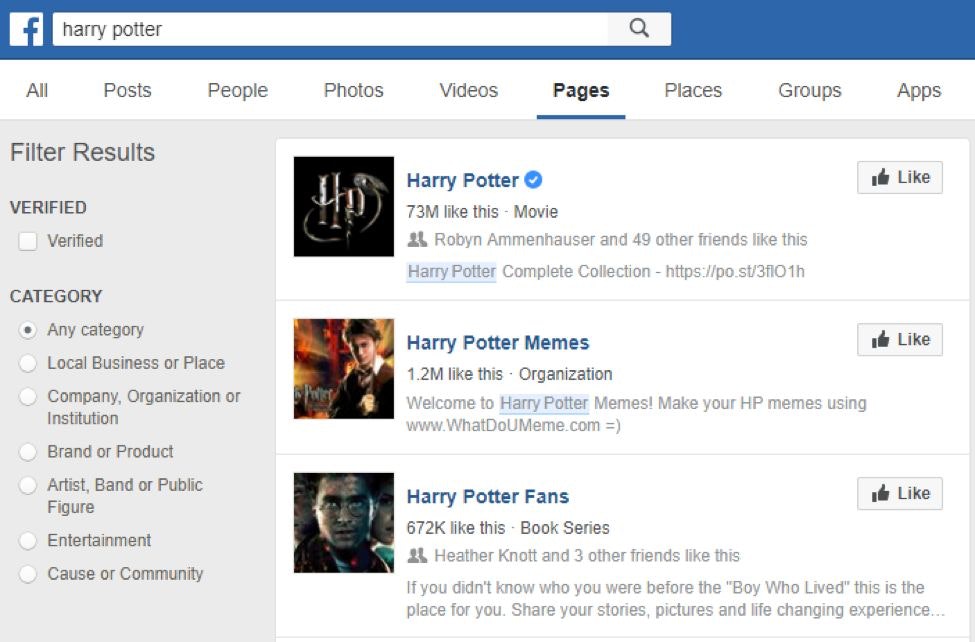Open the Harry Potter Memes page thumbnail
975x642 pixels.
point(343,368)
